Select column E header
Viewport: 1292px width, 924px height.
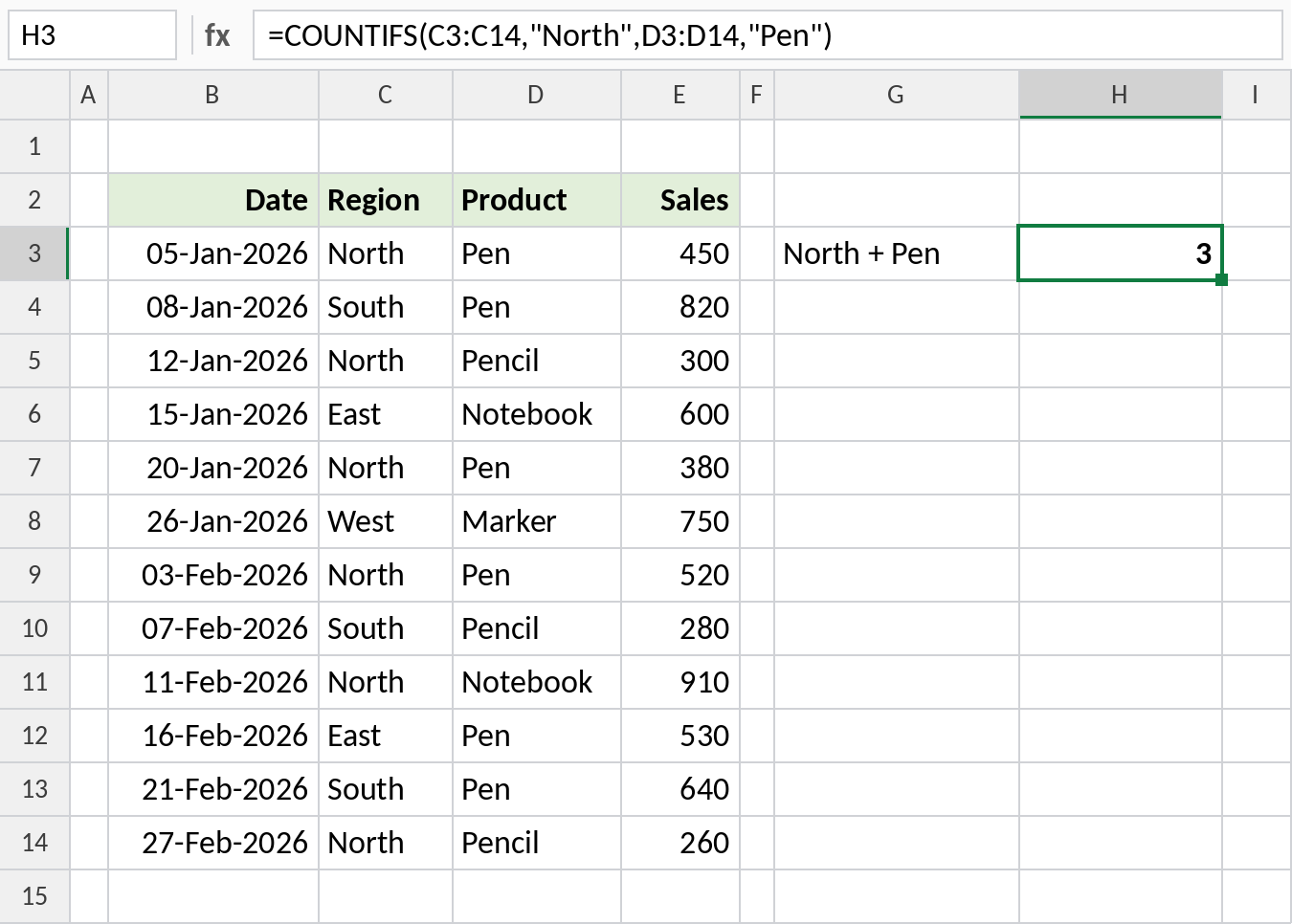pyautogui.click(x=679, y=95)
